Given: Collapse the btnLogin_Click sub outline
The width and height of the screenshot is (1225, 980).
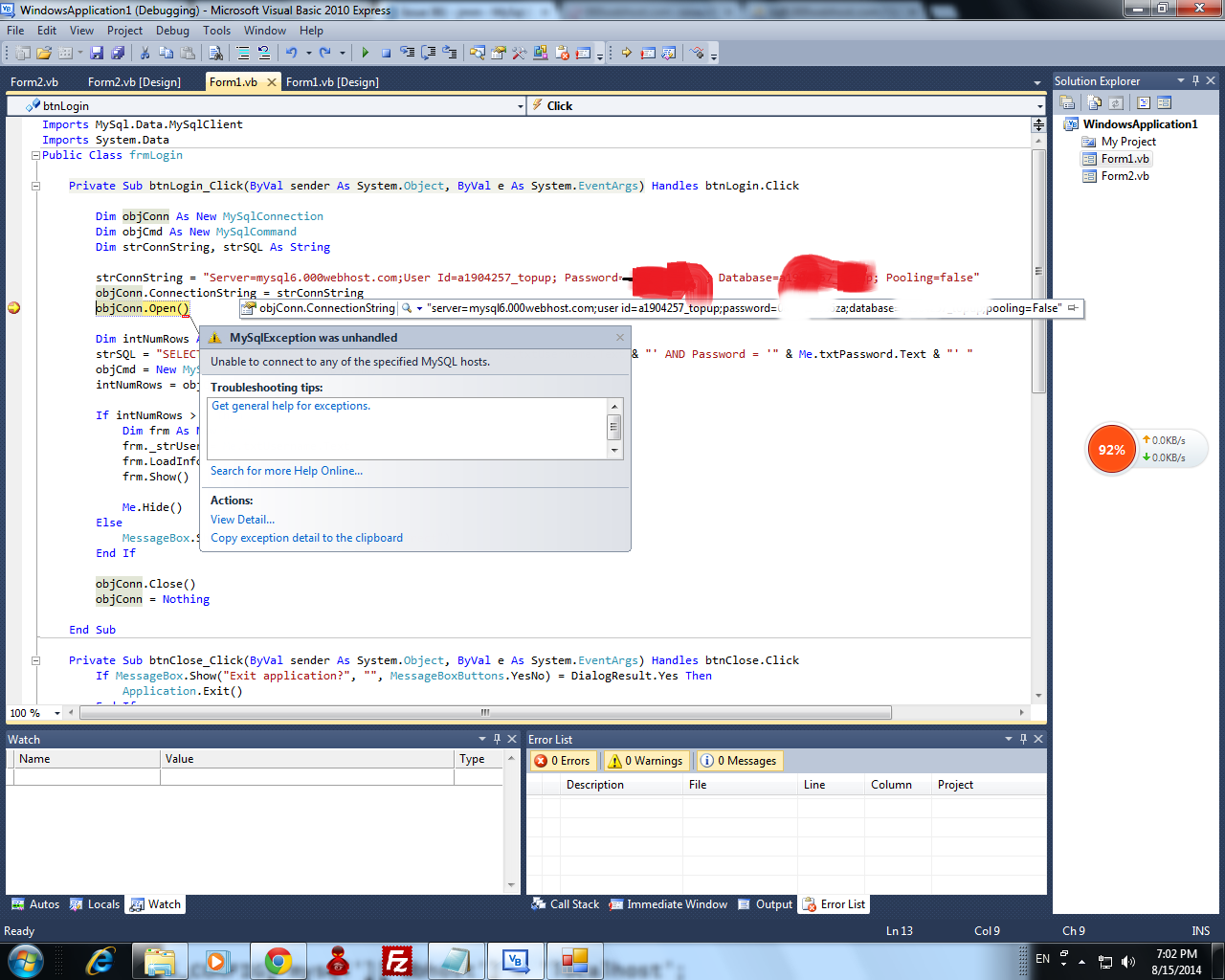Looking at the screenshot, I should pos(35,186).
